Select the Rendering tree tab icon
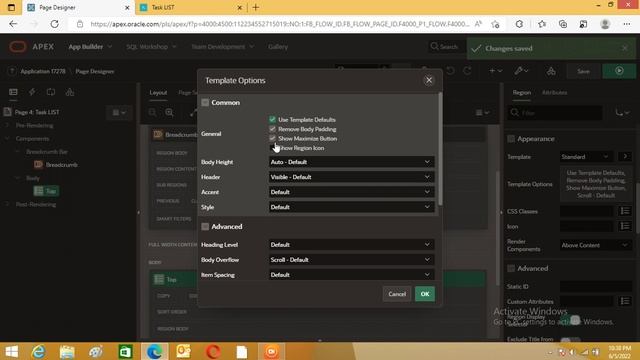 pyautogui.click(x=13, y=92)
